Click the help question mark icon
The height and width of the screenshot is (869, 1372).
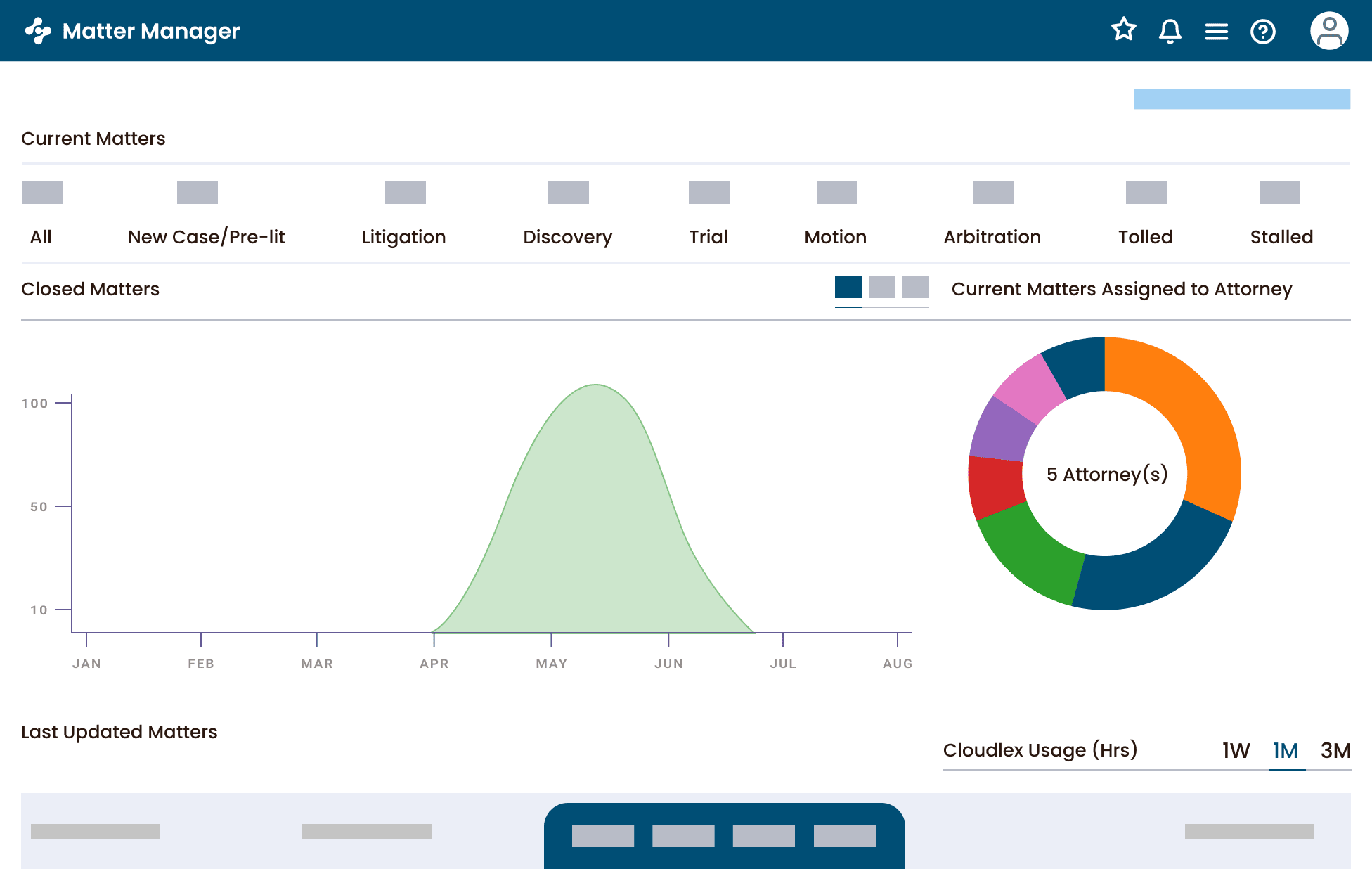(1262, 30)
